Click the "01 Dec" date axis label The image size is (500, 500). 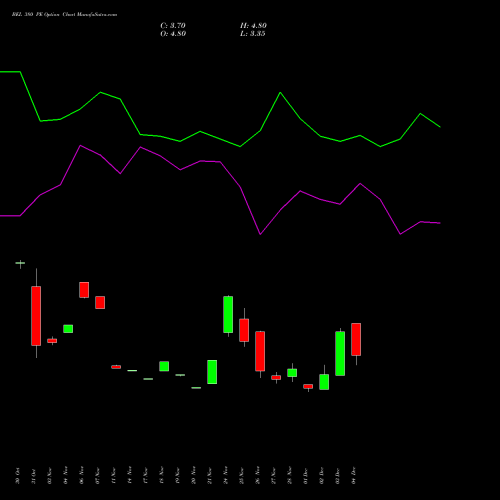[306, 476]
